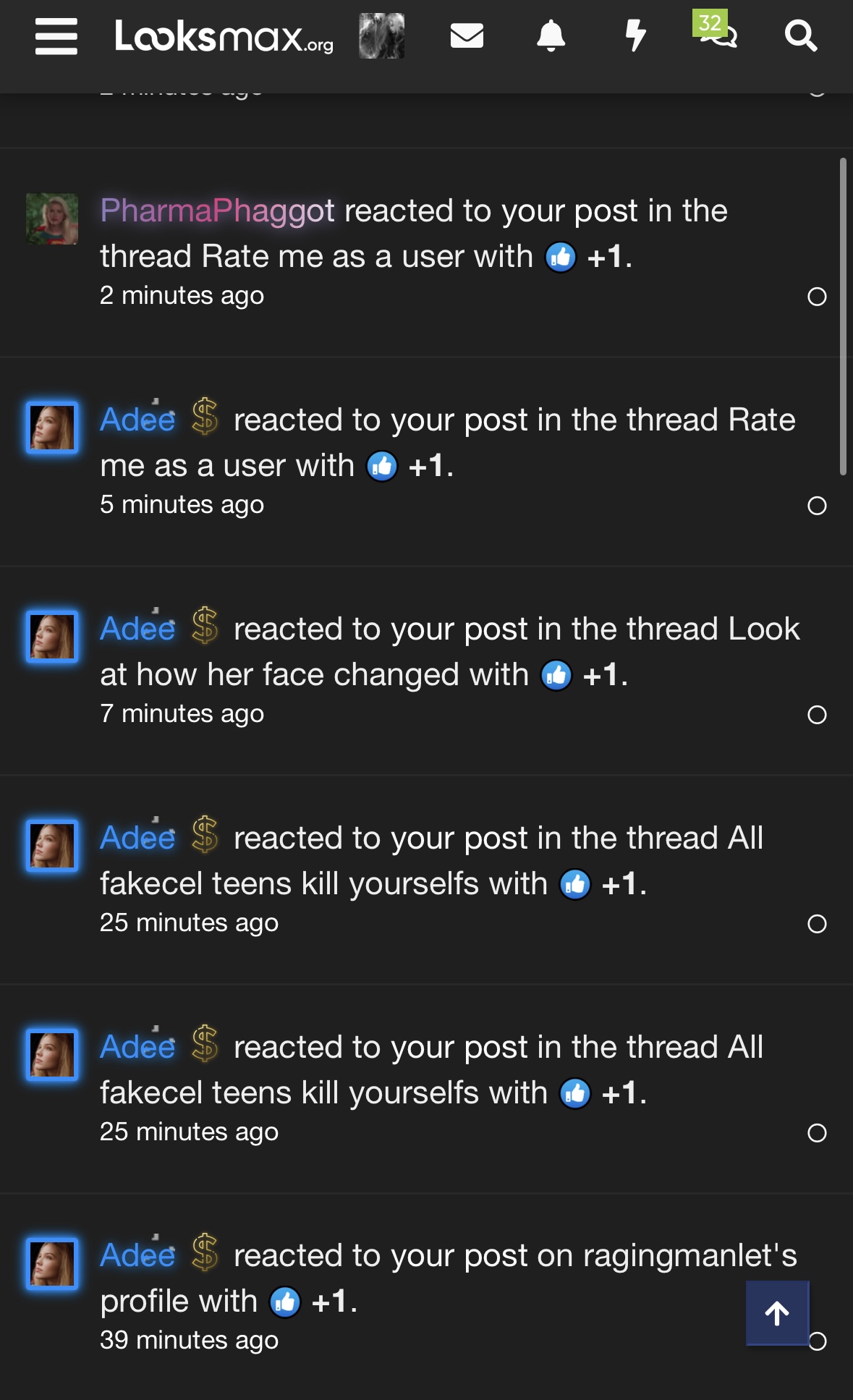
Task: Open the user avatar account menu in header
Action: (x=382, y=35)
